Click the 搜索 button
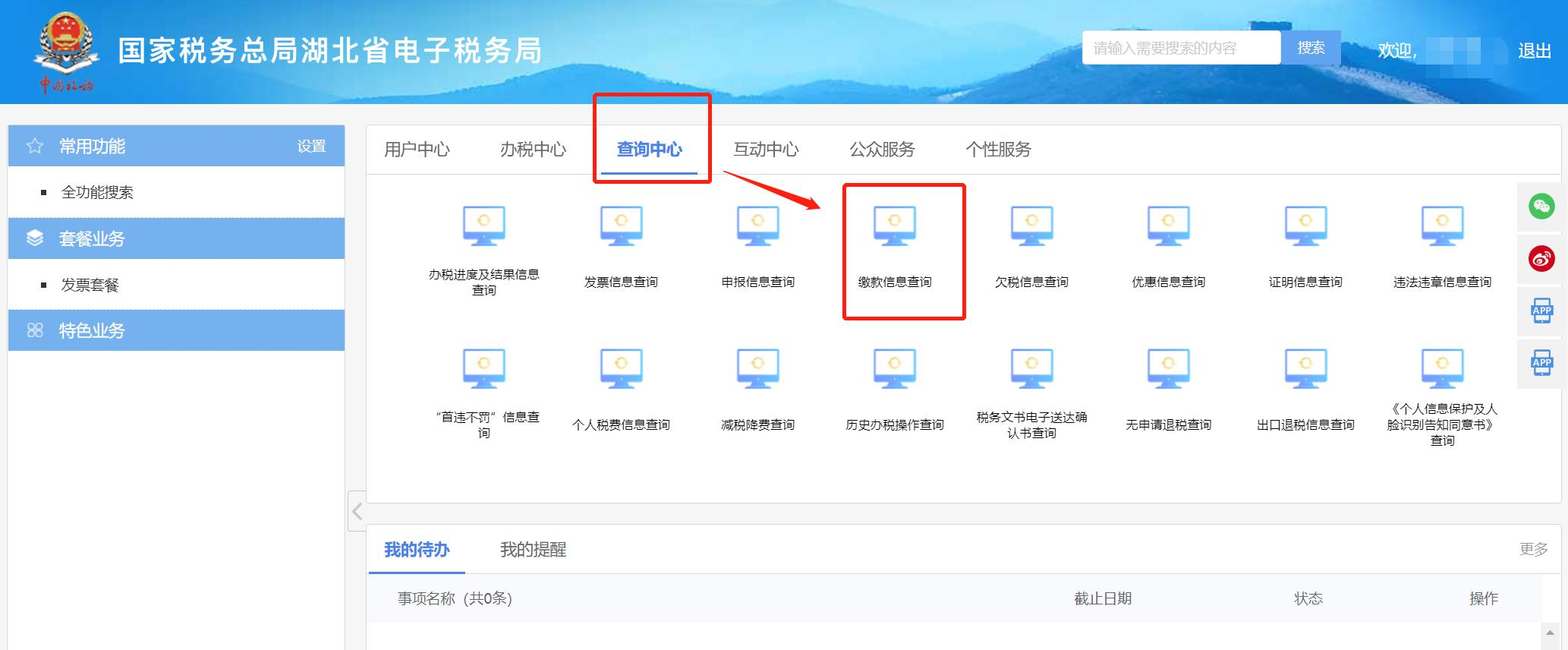 1311,49
